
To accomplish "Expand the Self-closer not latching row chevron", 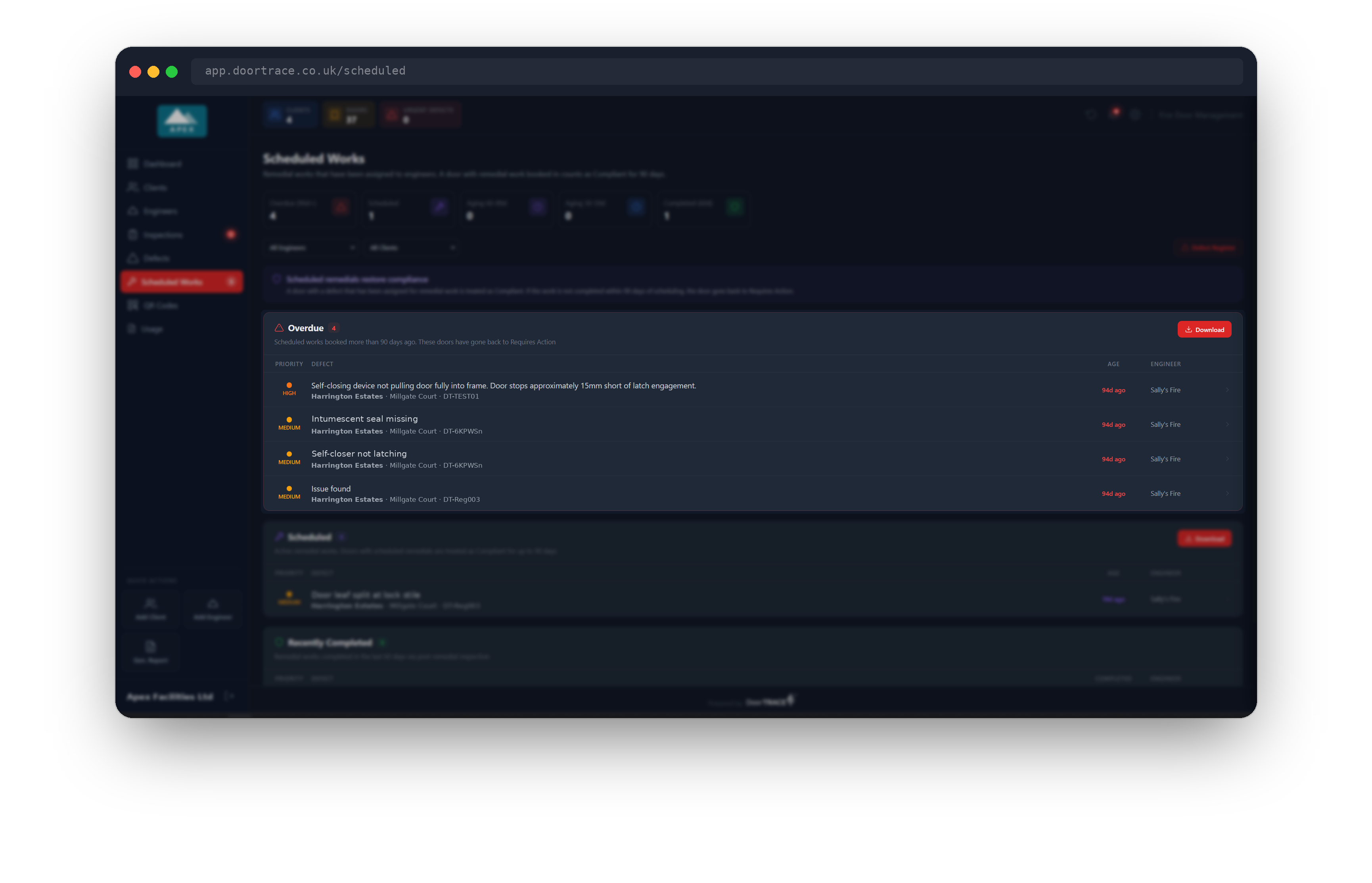I will point(1227,459).
